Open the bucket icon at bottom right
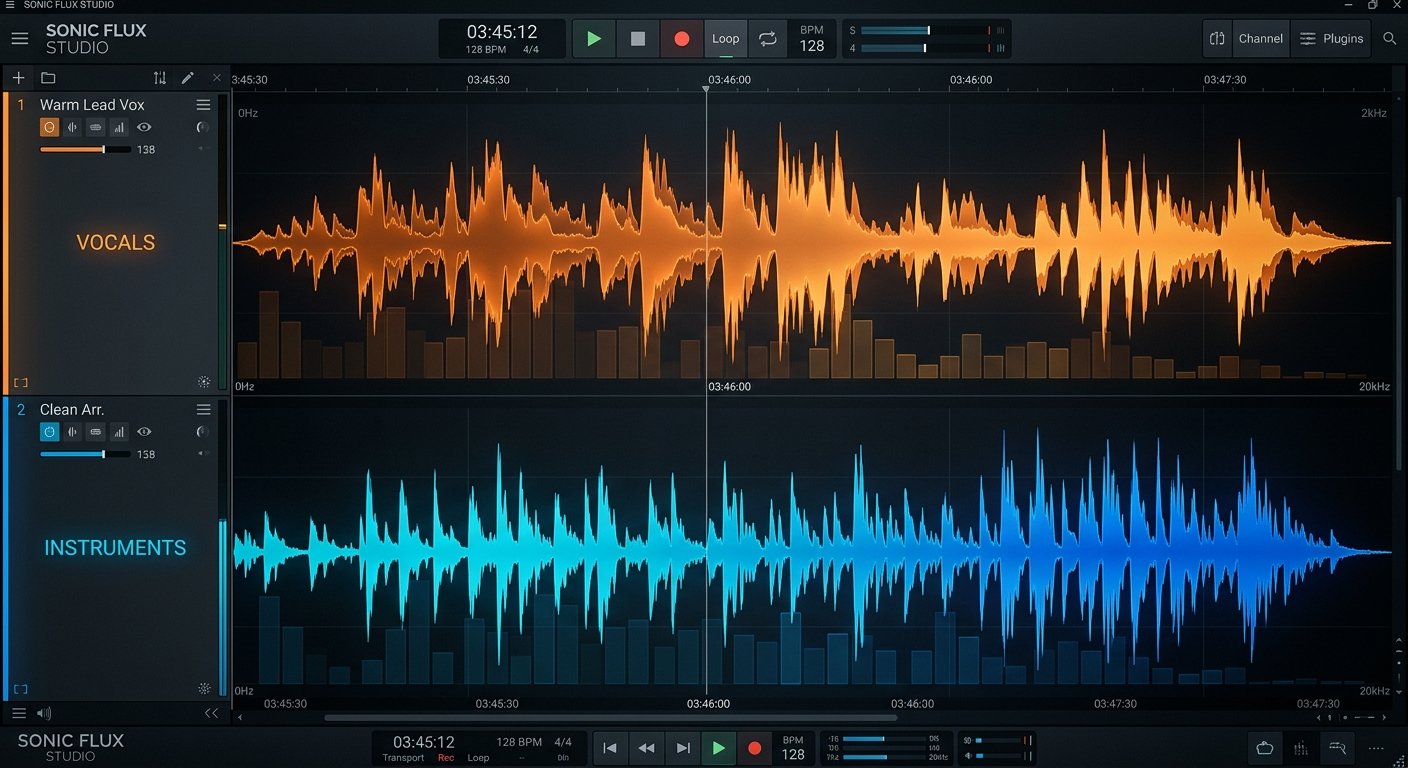The height and width of the screenshot is (768, 1408). [x=1265, y=748]
